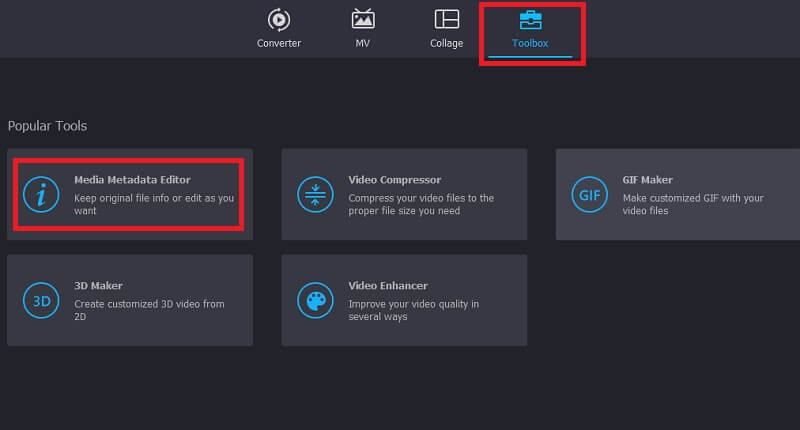Click the 3D Maker round icon
Image resolution: width=800 pixels, height=430 pixels.
(41, 300)
